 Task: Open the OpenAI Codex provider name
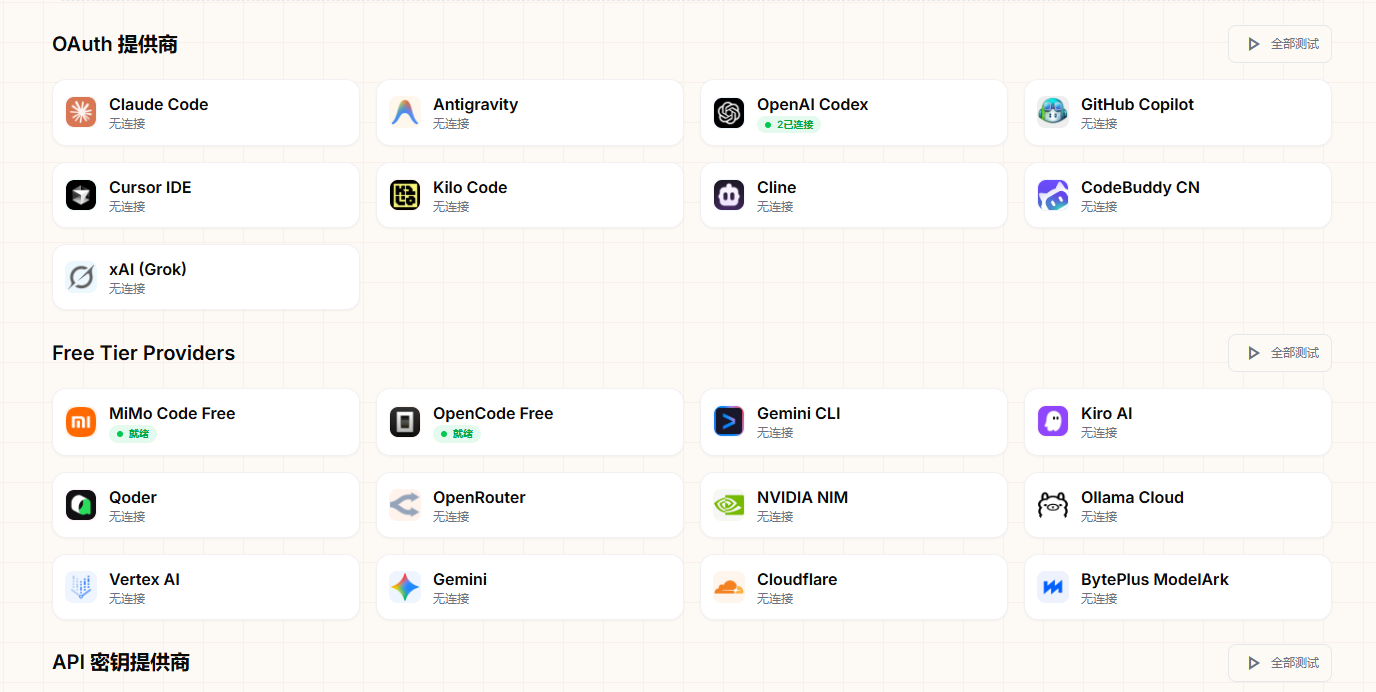pyautogui.click(x=812, y=104)
